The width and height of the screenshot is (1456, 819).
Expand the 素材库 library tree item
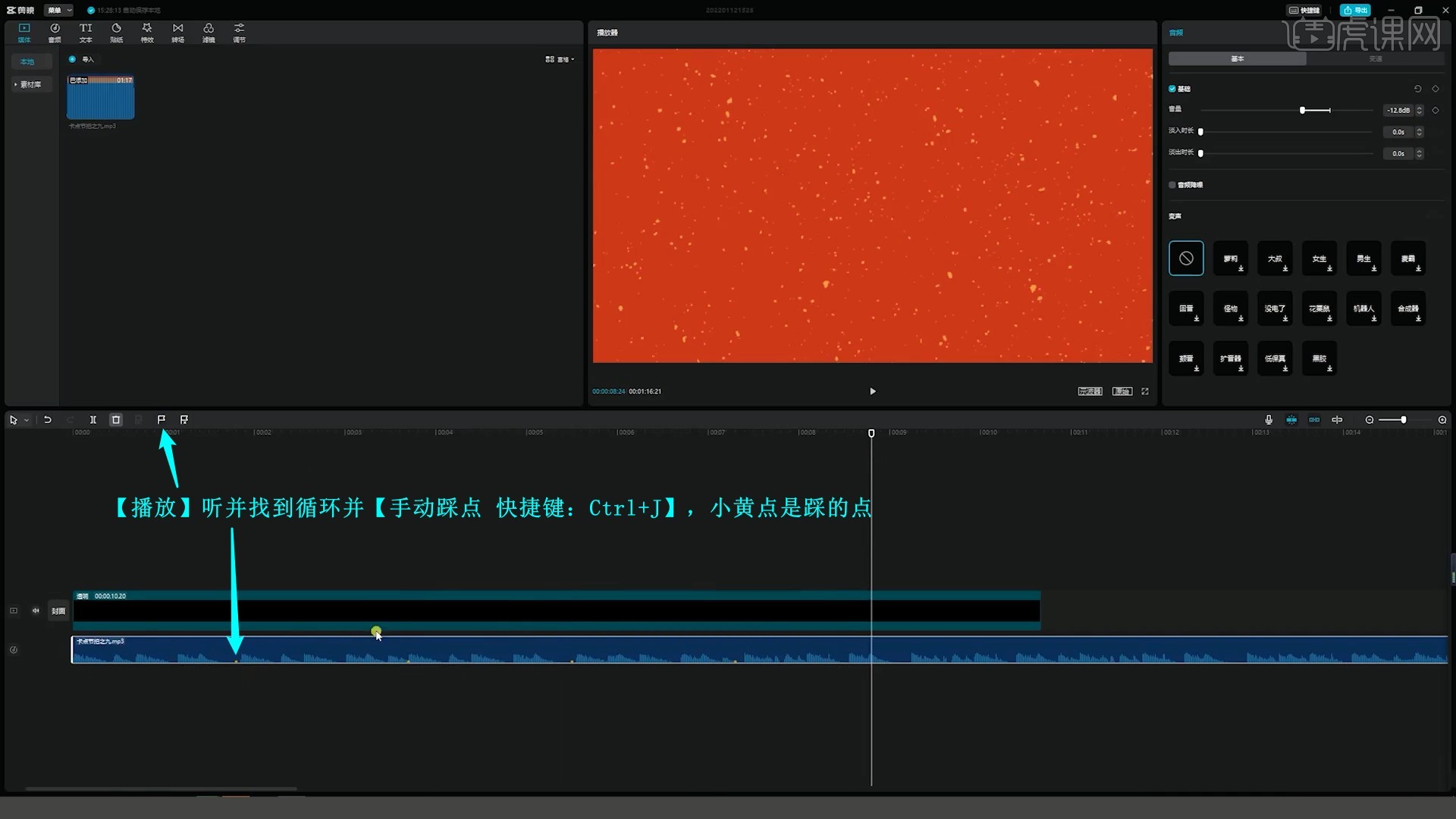[x=31, y=84]
